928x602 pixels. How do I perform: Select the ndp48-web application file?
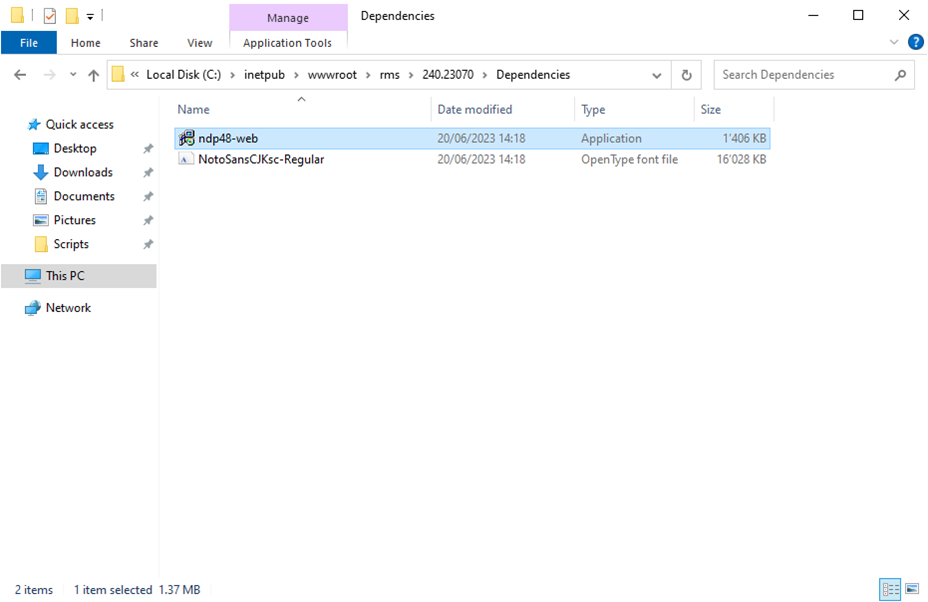coord(472,139)
